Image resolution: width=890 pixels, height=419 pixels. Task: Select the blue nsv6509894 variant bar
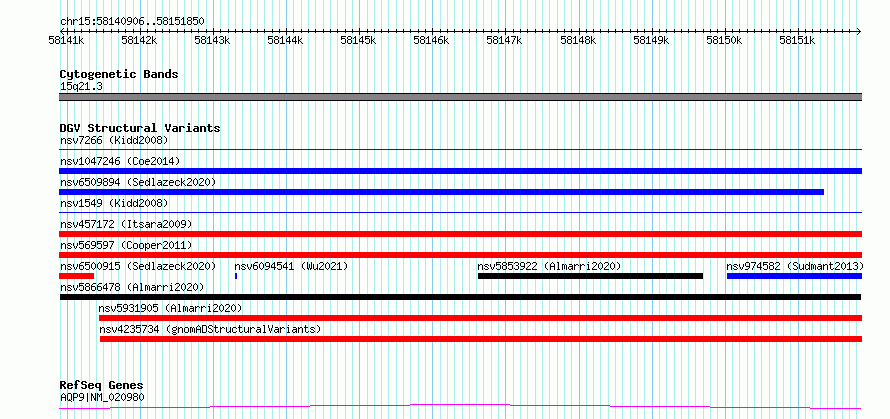[442, 192]
